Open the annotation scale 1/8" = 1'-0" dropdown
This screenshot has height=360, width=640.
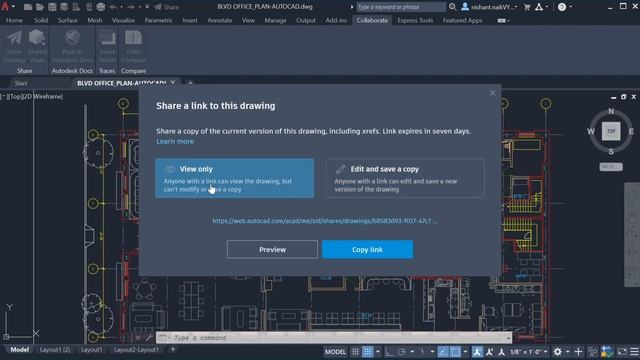(529, 351)
